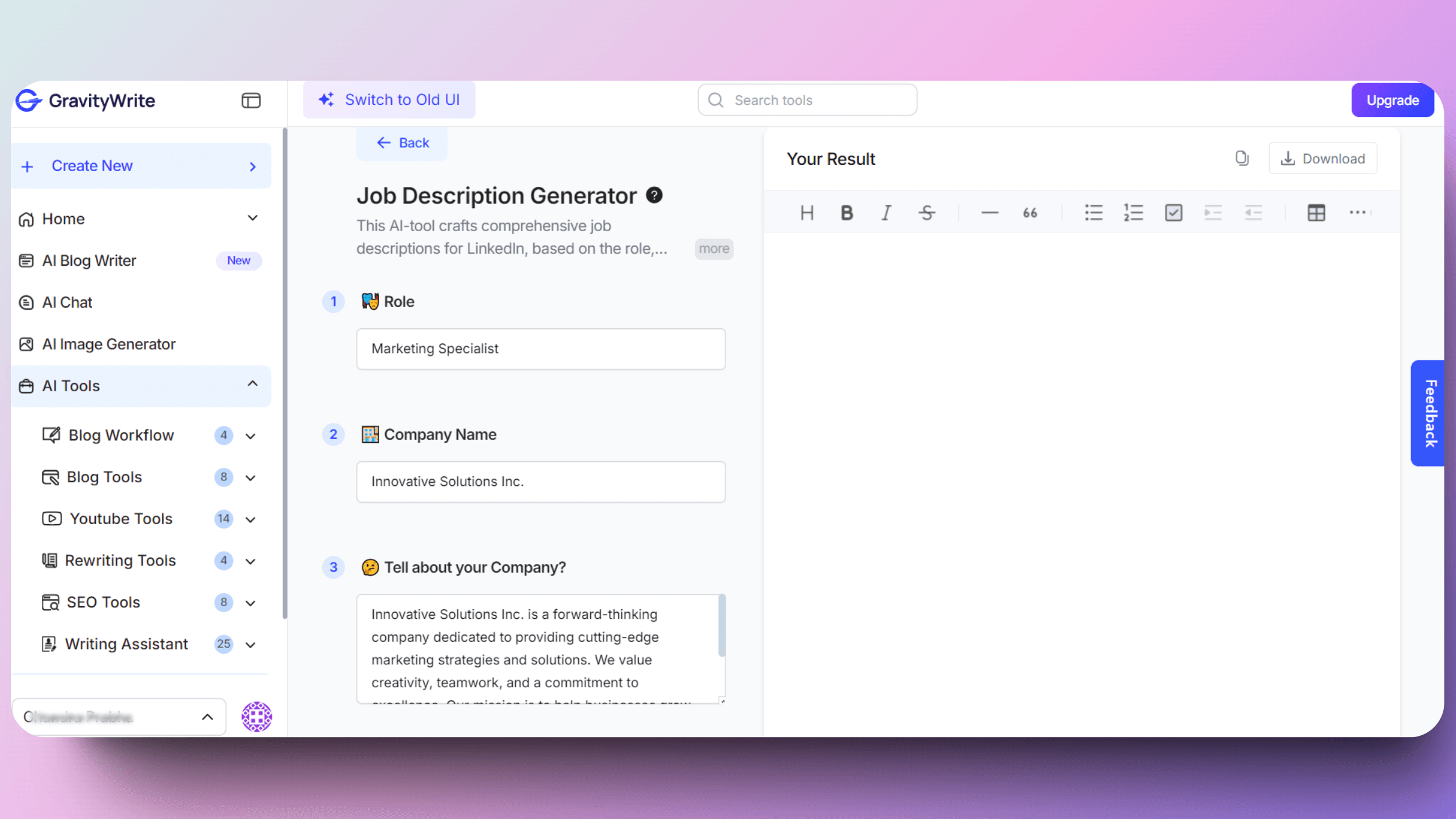Click the New badge beside AI Blog Writer
This screenshot has width=1456, height=819.
point(238,260)
